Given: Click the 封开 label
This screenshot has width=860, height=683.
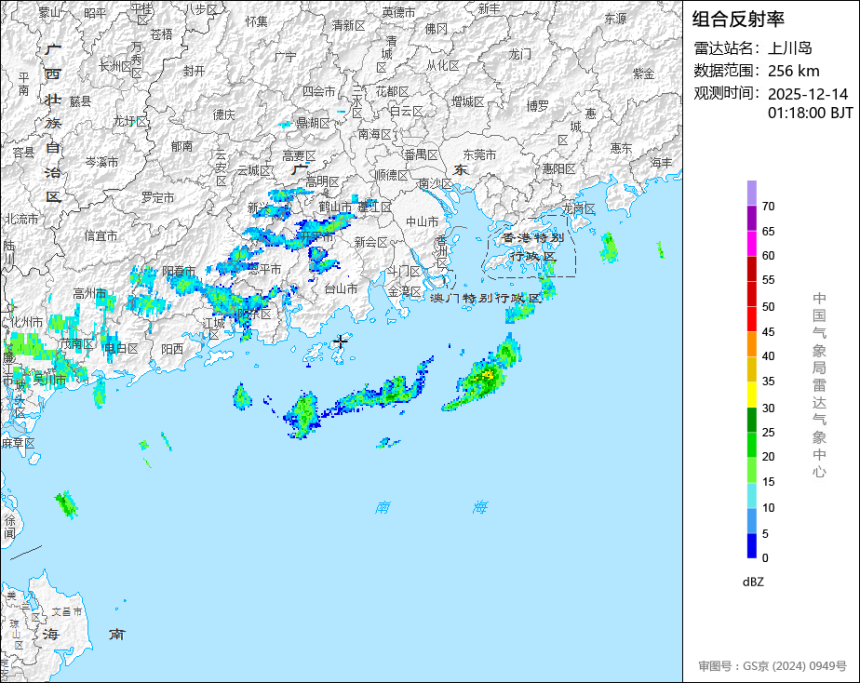Looking at the screenshot, I should (194, 71).
